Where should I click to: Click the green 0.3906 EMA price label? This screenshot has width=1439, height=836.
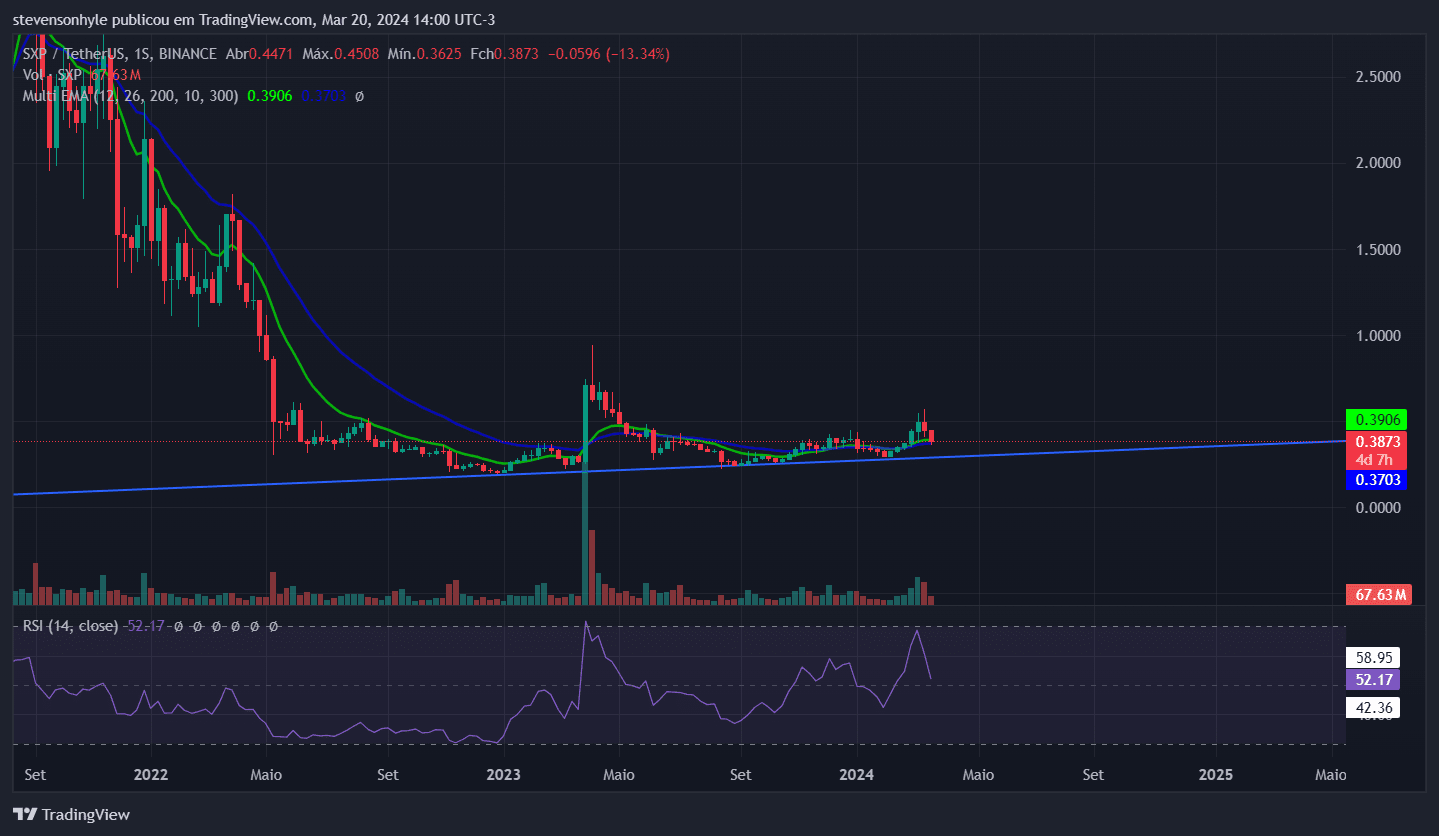click(1376, 419)
